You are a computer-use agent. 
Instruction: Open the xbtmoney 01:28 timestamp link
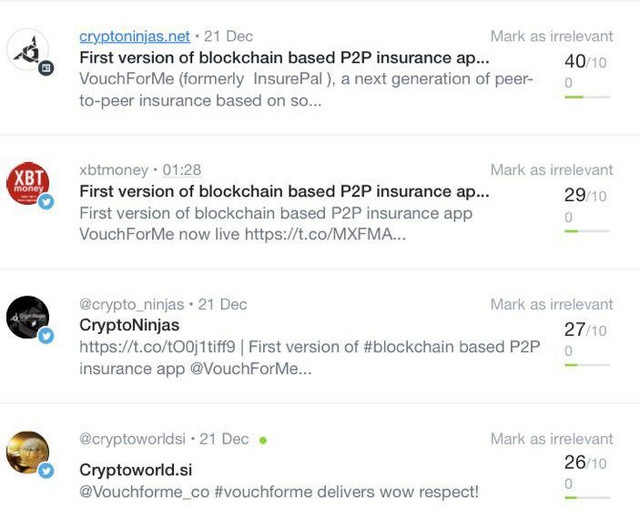[182, 170]
